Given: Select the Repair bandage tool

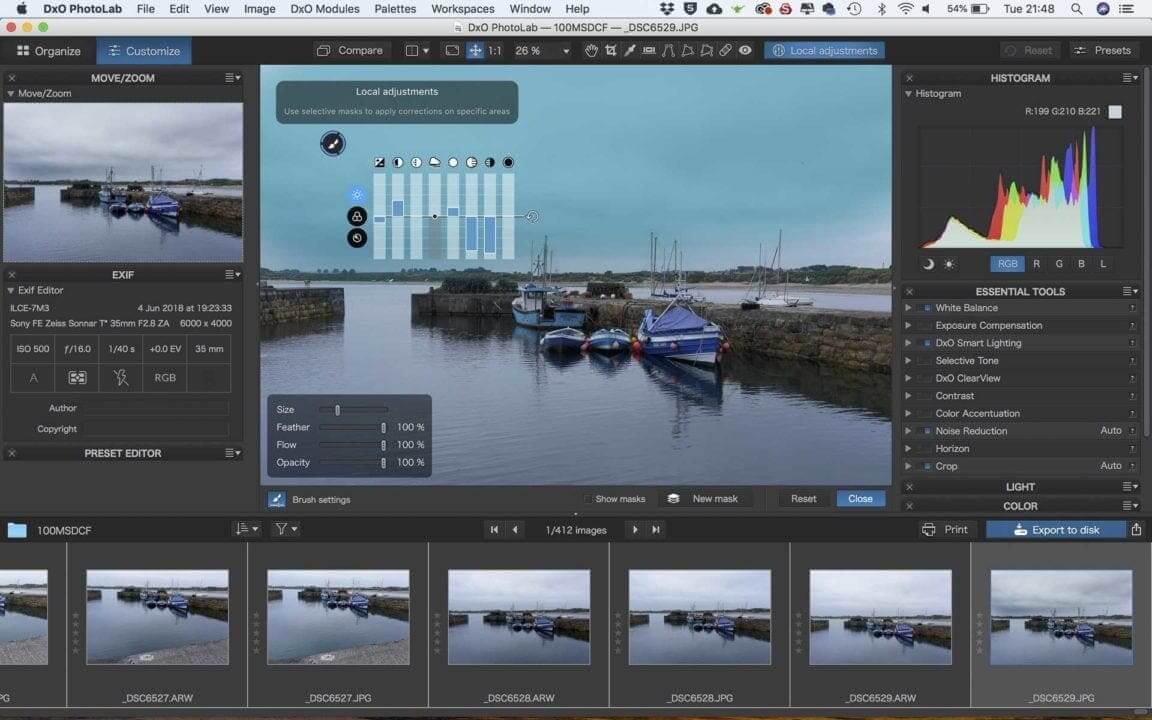Looking at the screenshot, I should point(725,51).
